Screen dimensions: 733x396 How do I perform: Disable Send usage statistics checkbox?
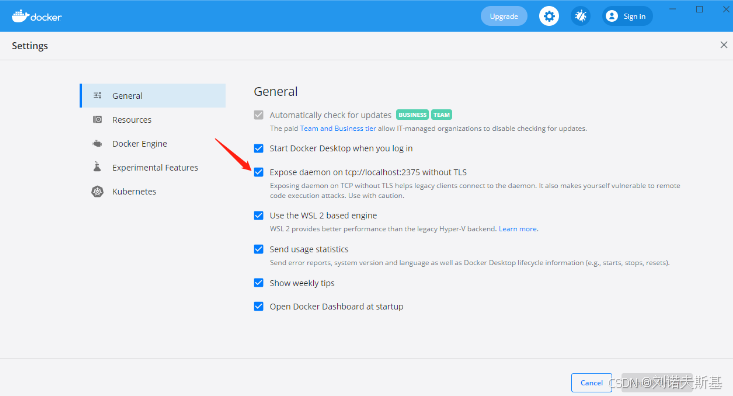pos(259,249)
